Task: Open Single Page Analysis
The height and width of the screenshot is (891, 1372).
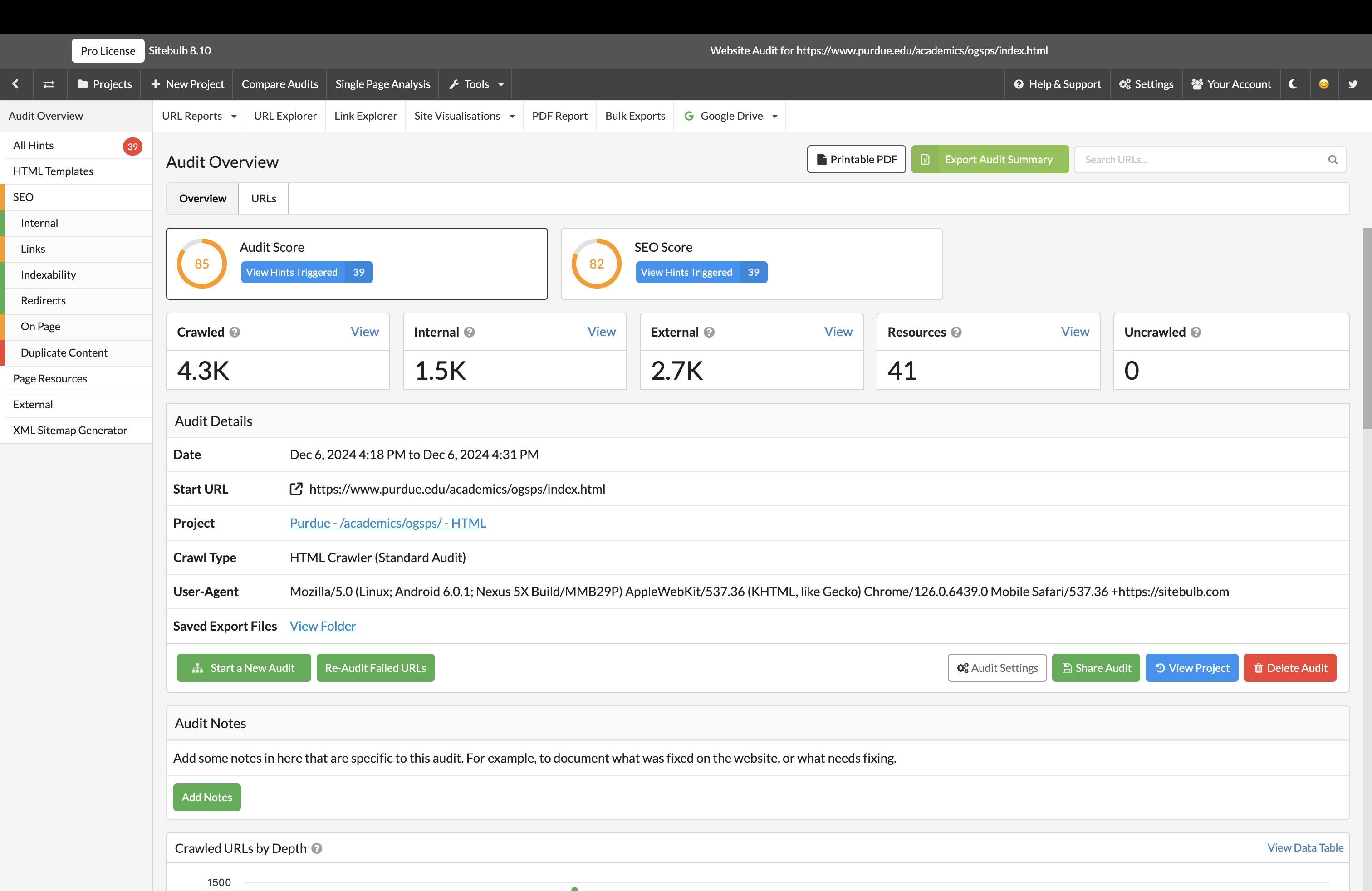Action: [383, 84]
